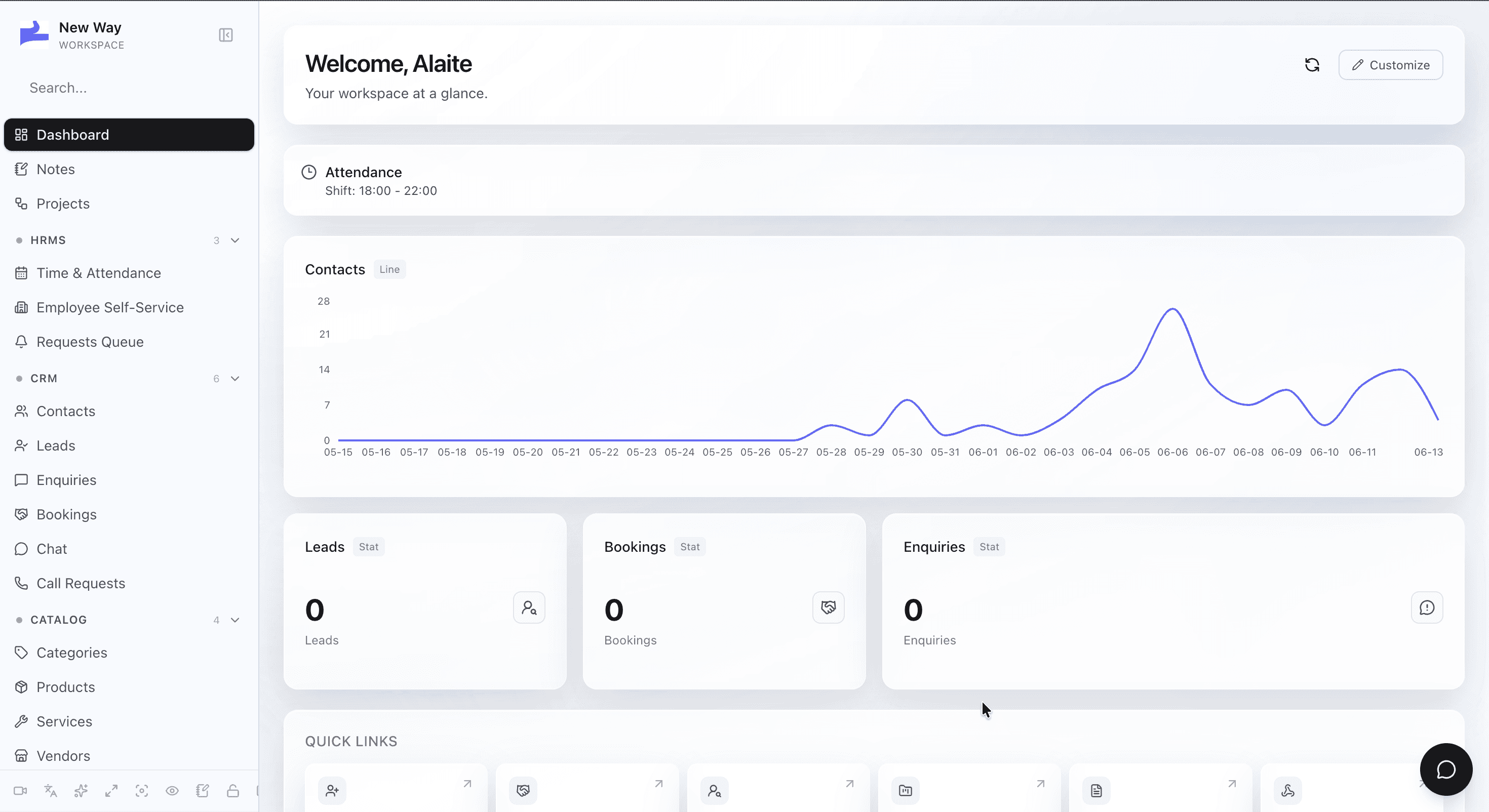Collapse the CRM section chevron
Screen dimensions: 1489x812
[x=236, y=379]
